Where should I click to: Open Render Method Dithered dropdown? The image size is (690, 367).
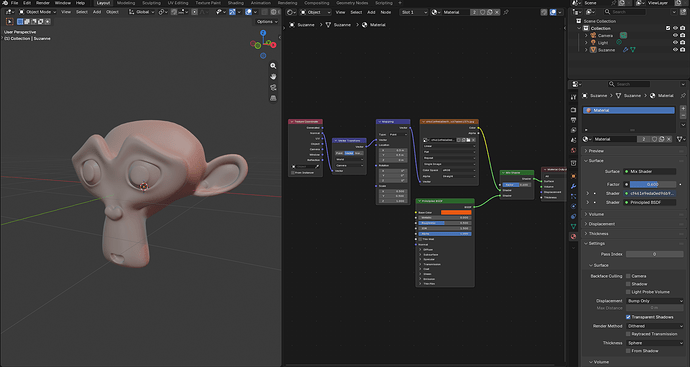(655, 326)
